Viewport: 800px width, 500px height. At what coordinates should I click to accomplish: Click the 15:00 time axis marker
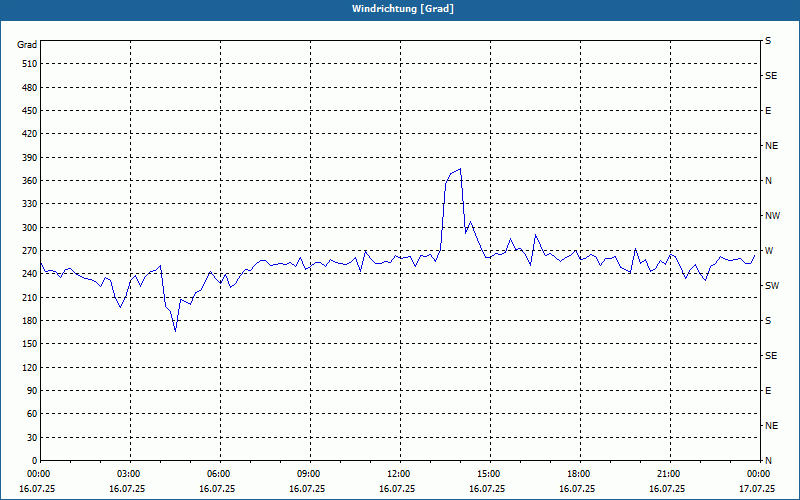click(489, 474)
